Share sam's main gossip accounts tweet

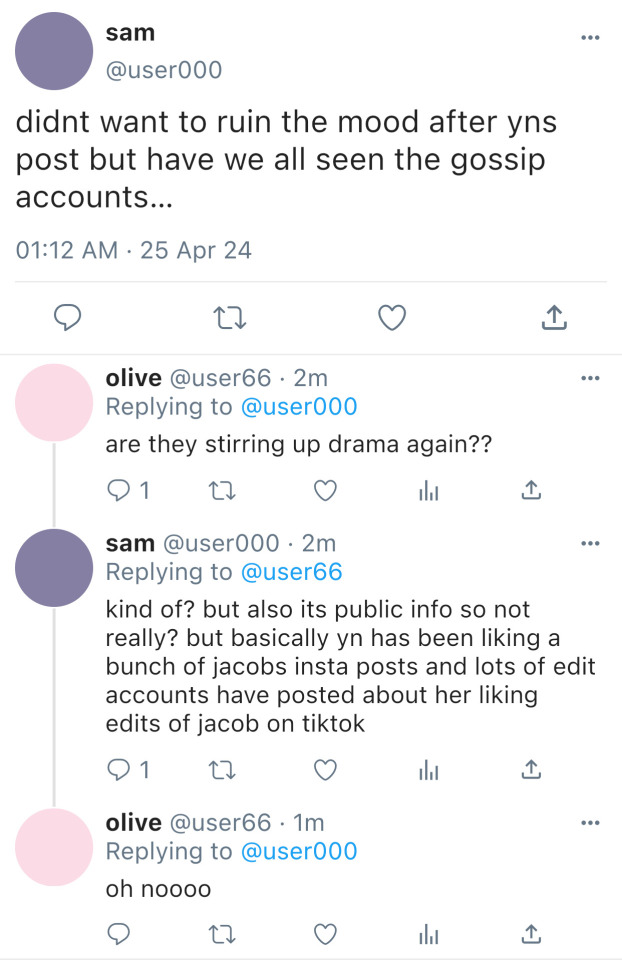pyautogui.click(x=555, y=318)
